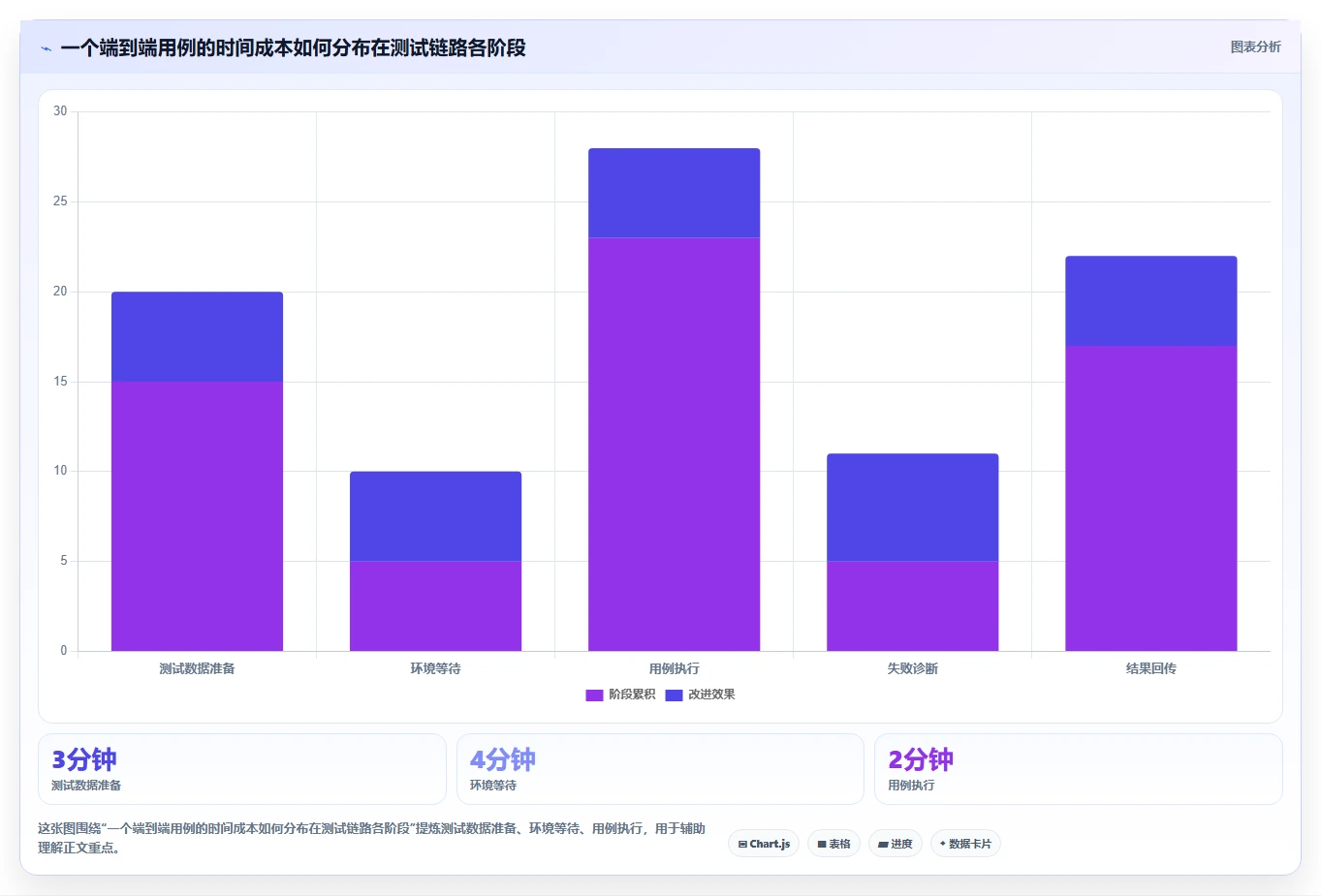This screenshot has width=1321, height=896.
Task: Click purple bar segment for 失败诊断
Action: tap(912, 606)
